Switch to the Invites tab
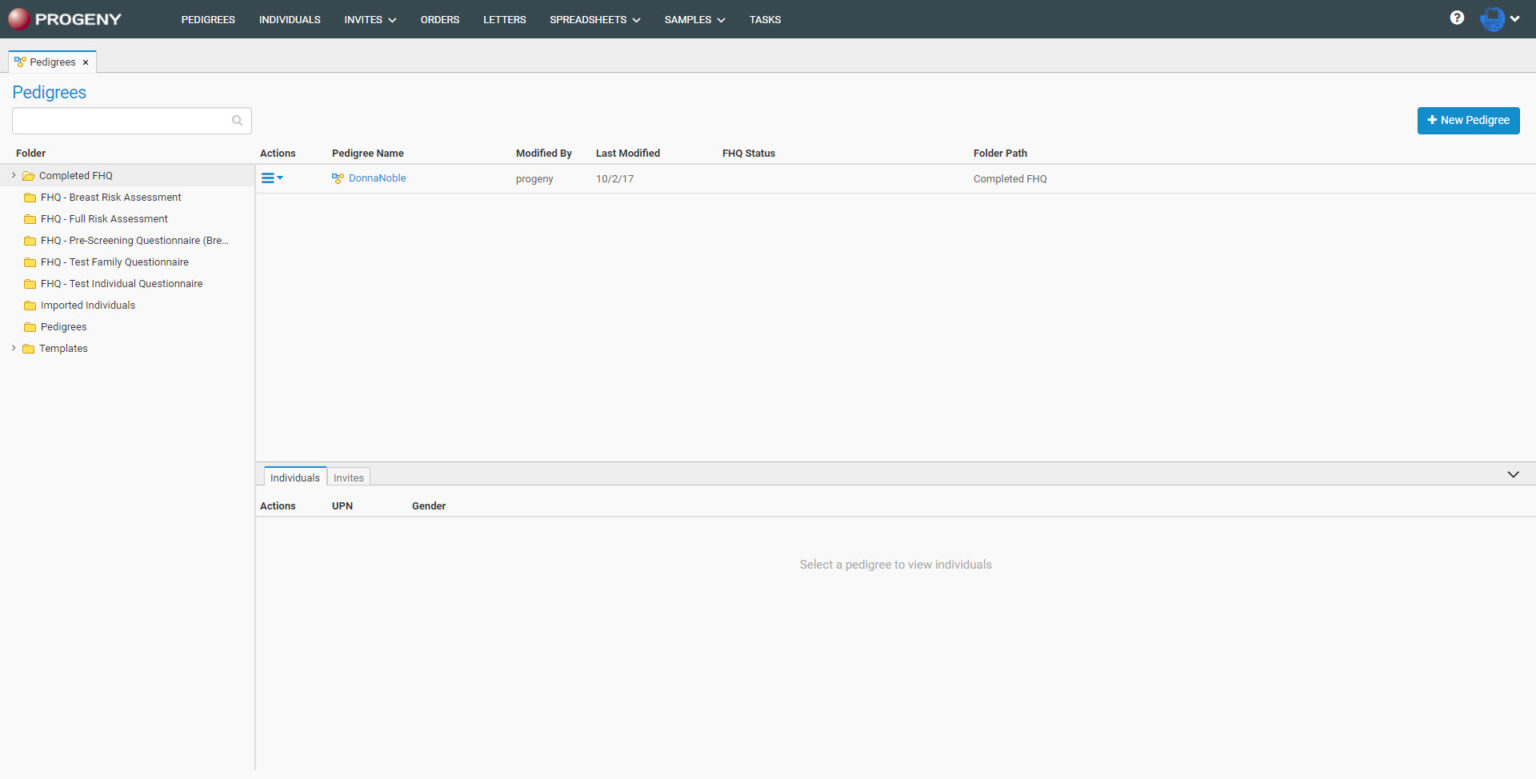The height and width of the screenshot is (779, 1536). tap(349, 478)
